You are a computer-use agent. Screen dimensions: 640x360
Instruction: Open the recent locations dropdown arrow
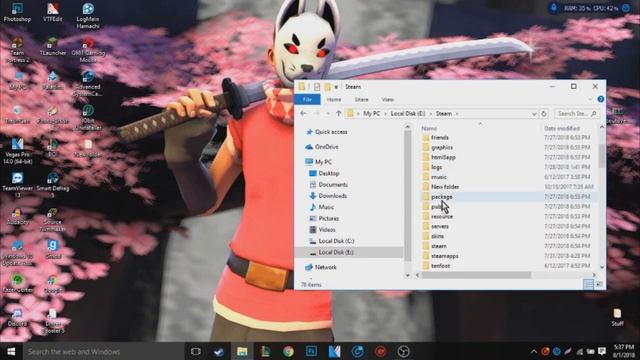pos(328,113)
